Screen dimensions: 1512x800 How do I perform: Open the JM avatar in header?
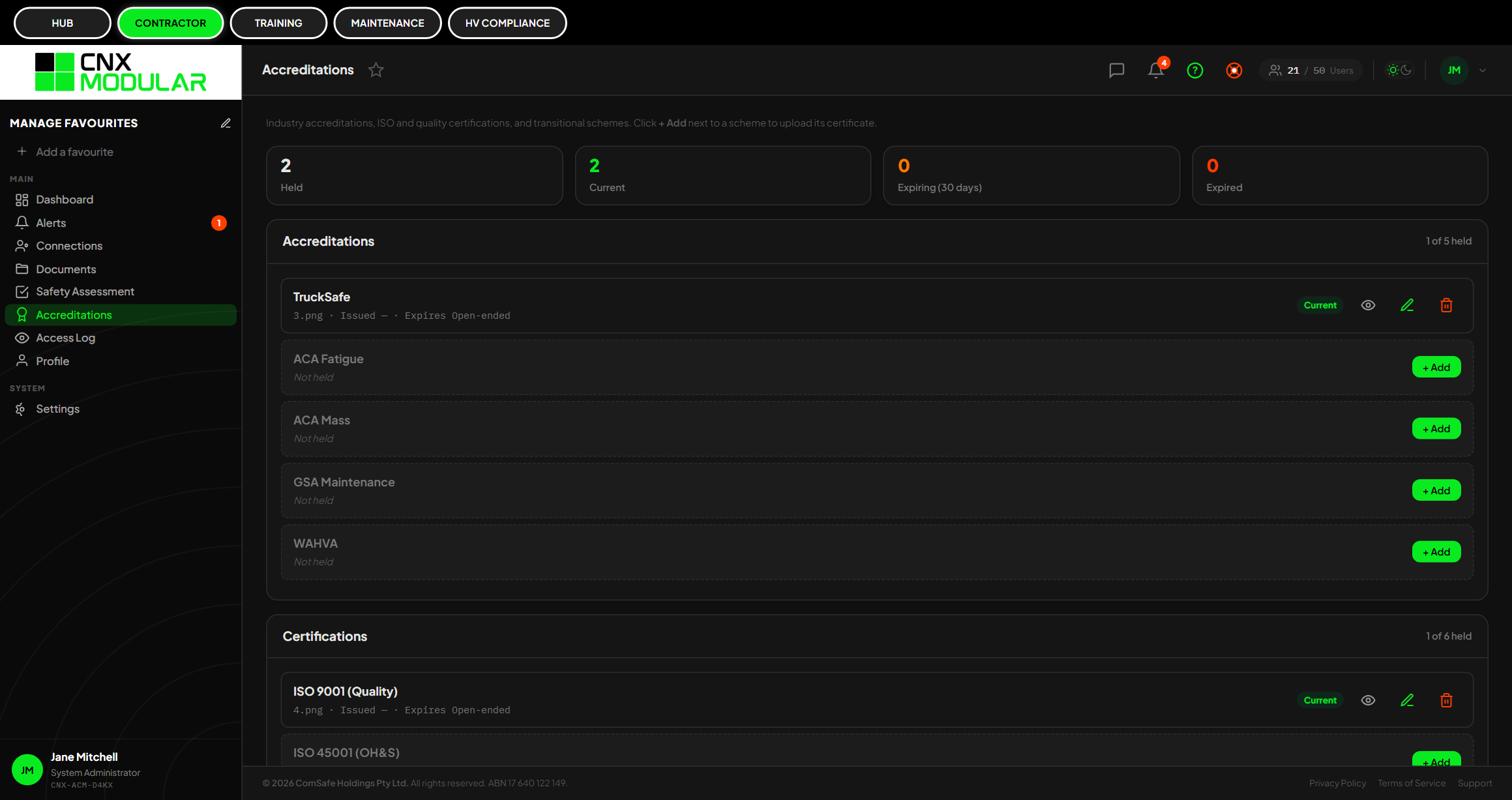pos(1454,70)
